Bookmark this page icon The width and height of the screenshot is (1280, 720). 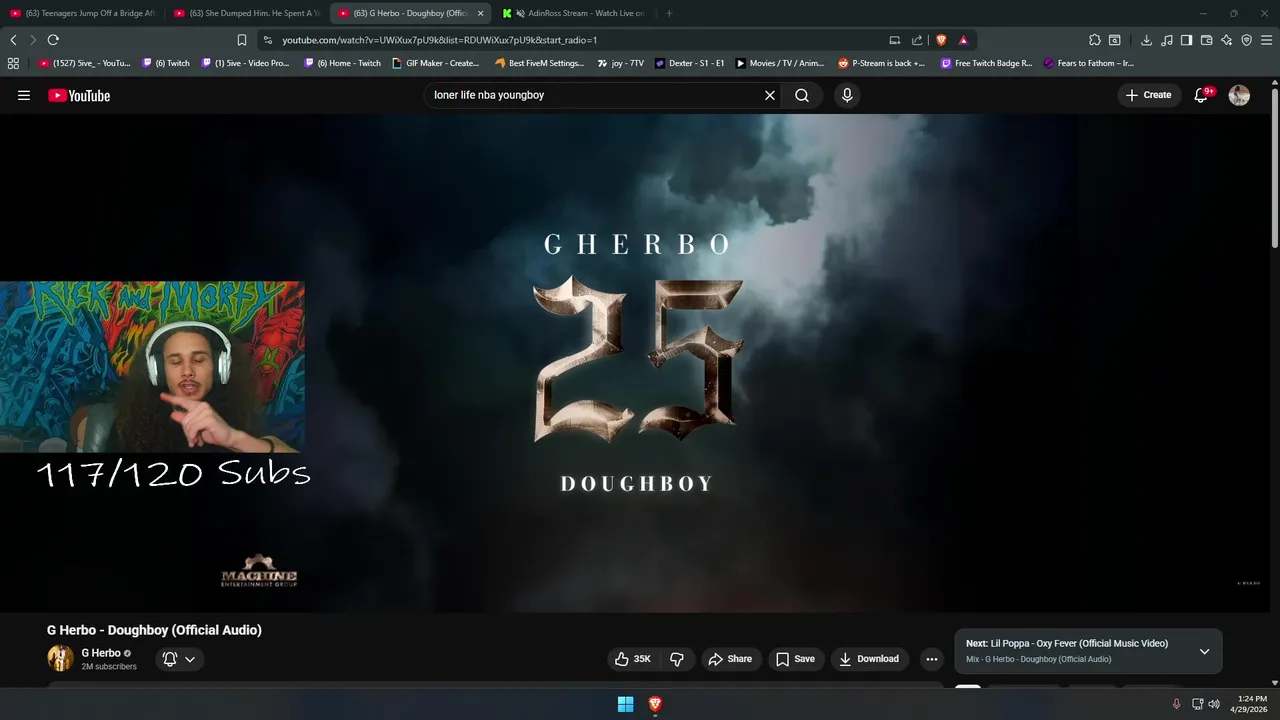(241, 40)
